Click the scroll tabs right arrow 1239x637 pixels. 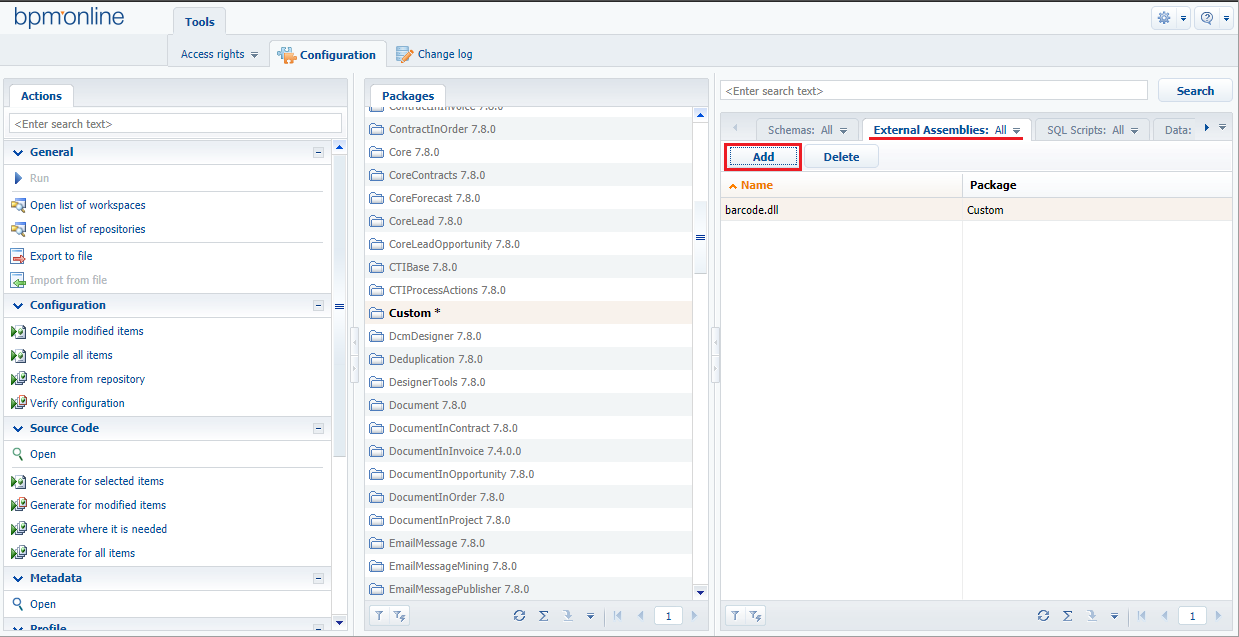pyautogui.click(x=1207, y=127)
